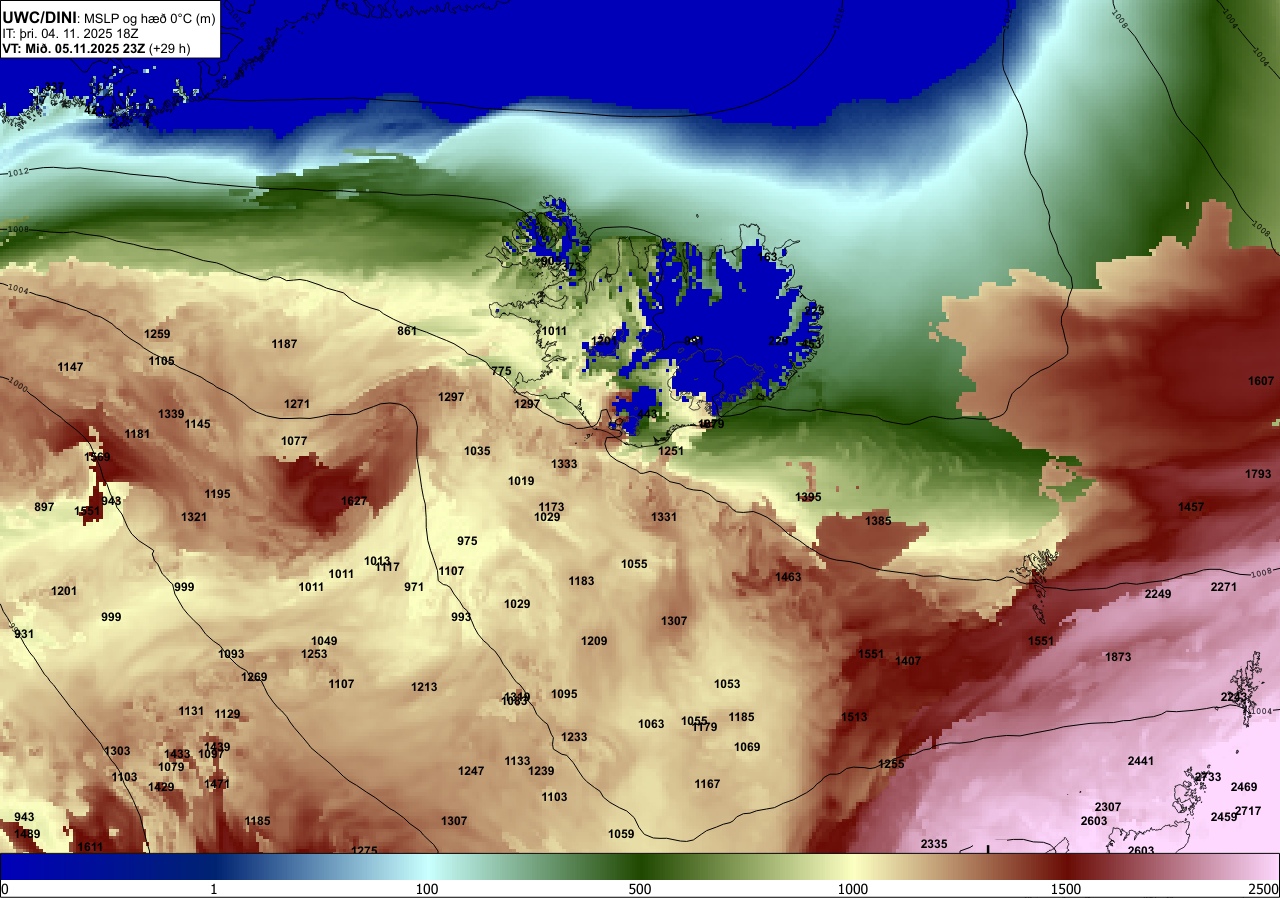Click the 1213 value

(424, 687)
